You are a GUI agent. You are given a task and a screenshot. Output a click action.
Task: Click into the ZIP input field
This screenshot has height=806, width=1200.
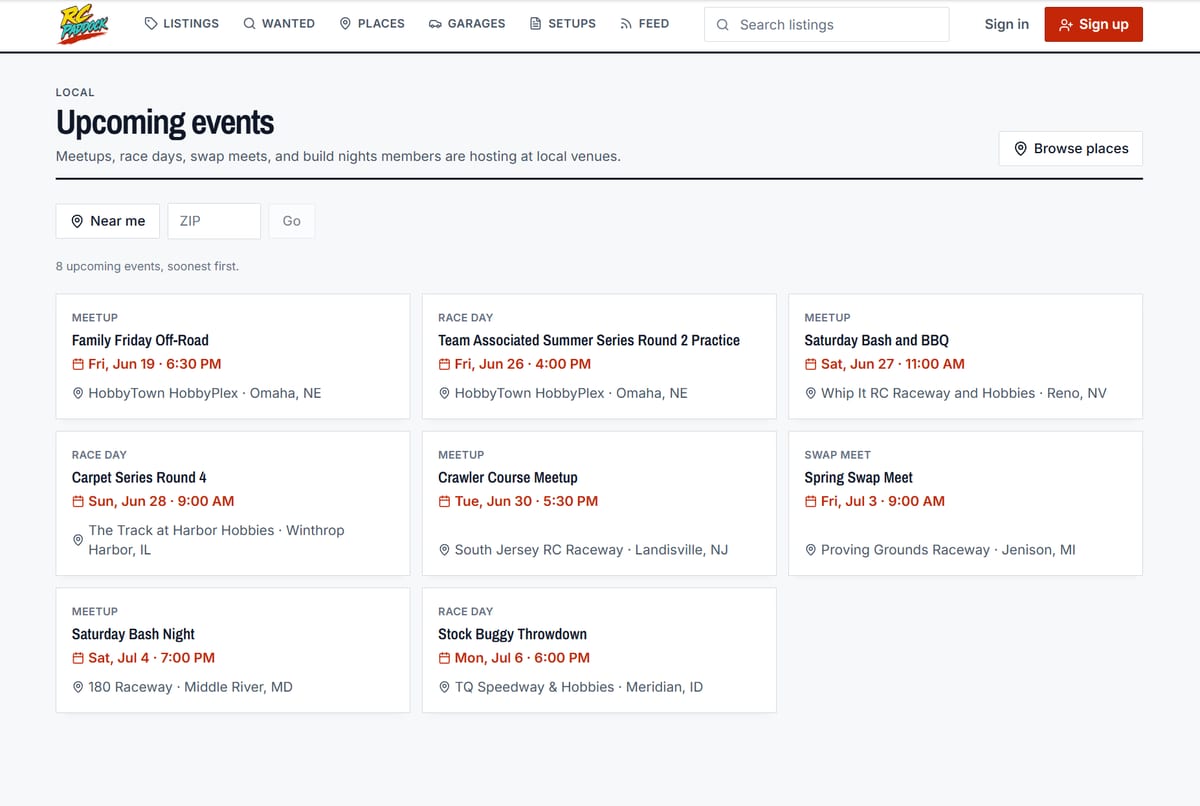(214, 221)
